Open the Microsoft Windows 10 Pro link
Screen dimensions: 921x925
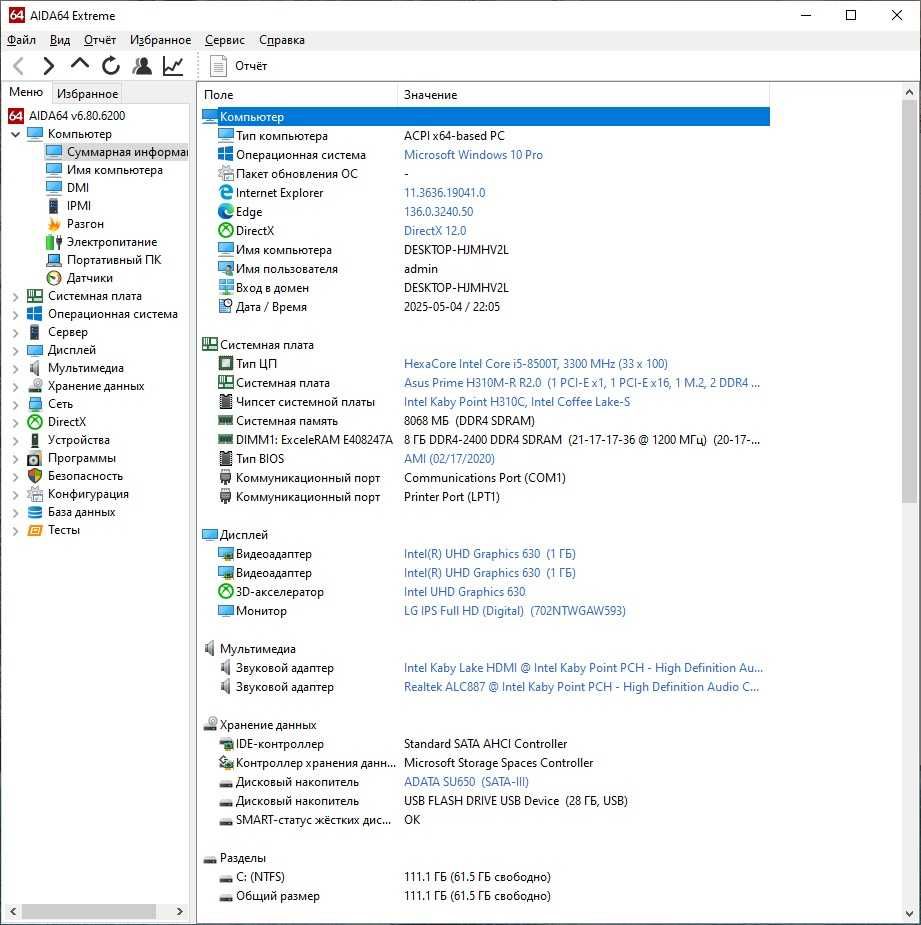coord(473,155)
